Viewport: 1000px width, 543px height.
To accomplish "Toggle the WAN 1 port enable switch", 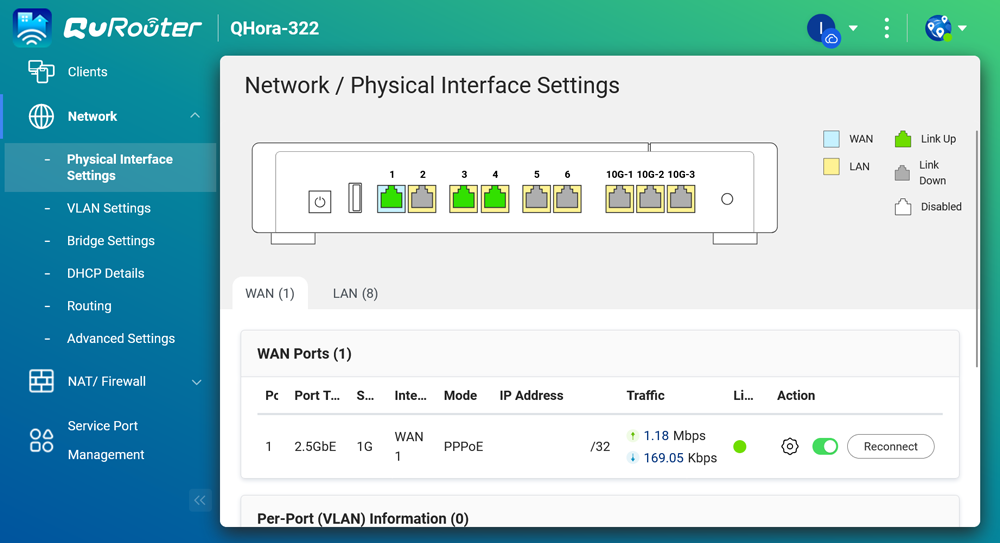I will tap(825, 446).
